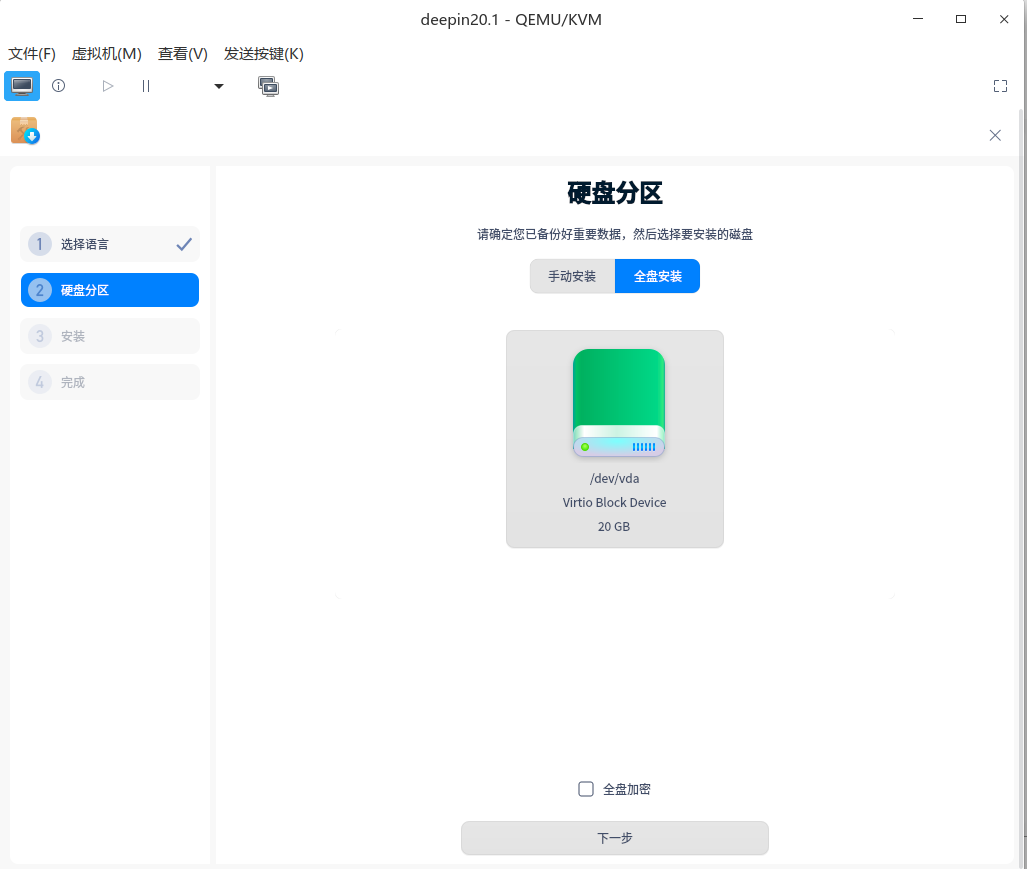The height and width of the screenshot is (869, 1027).
Task: Switch to fullscreen view
Action: pos(1000,86)
